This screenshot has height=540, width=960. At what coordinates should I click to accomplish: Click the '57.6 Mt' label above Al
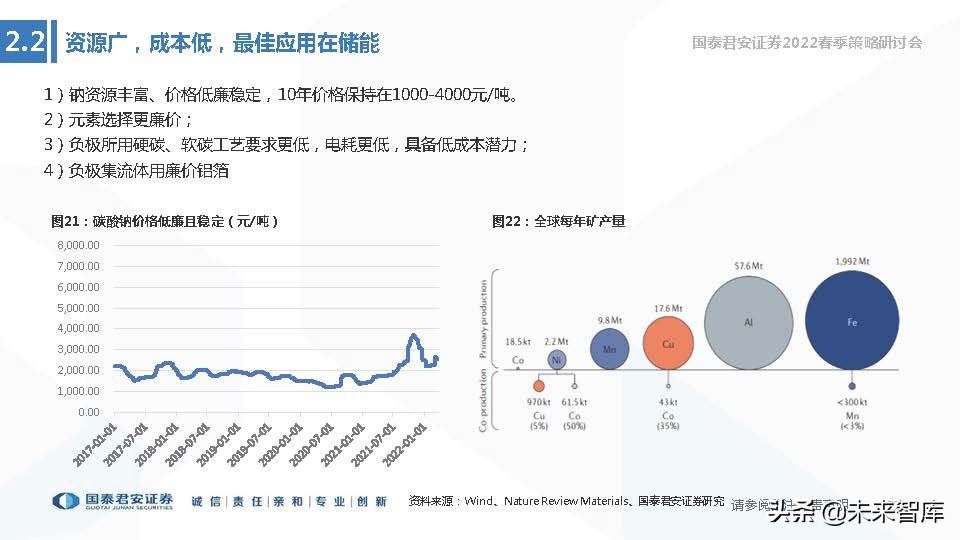(x=748, y=266)
